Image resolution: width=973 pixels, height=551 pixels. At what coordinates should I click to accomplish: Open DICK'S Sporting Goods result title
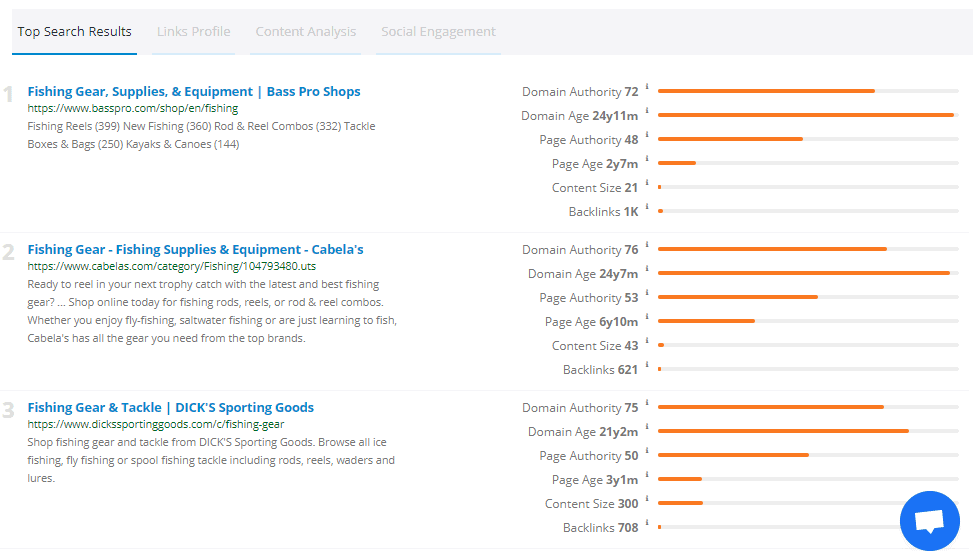pyautogui.click(x=171, y=408)
